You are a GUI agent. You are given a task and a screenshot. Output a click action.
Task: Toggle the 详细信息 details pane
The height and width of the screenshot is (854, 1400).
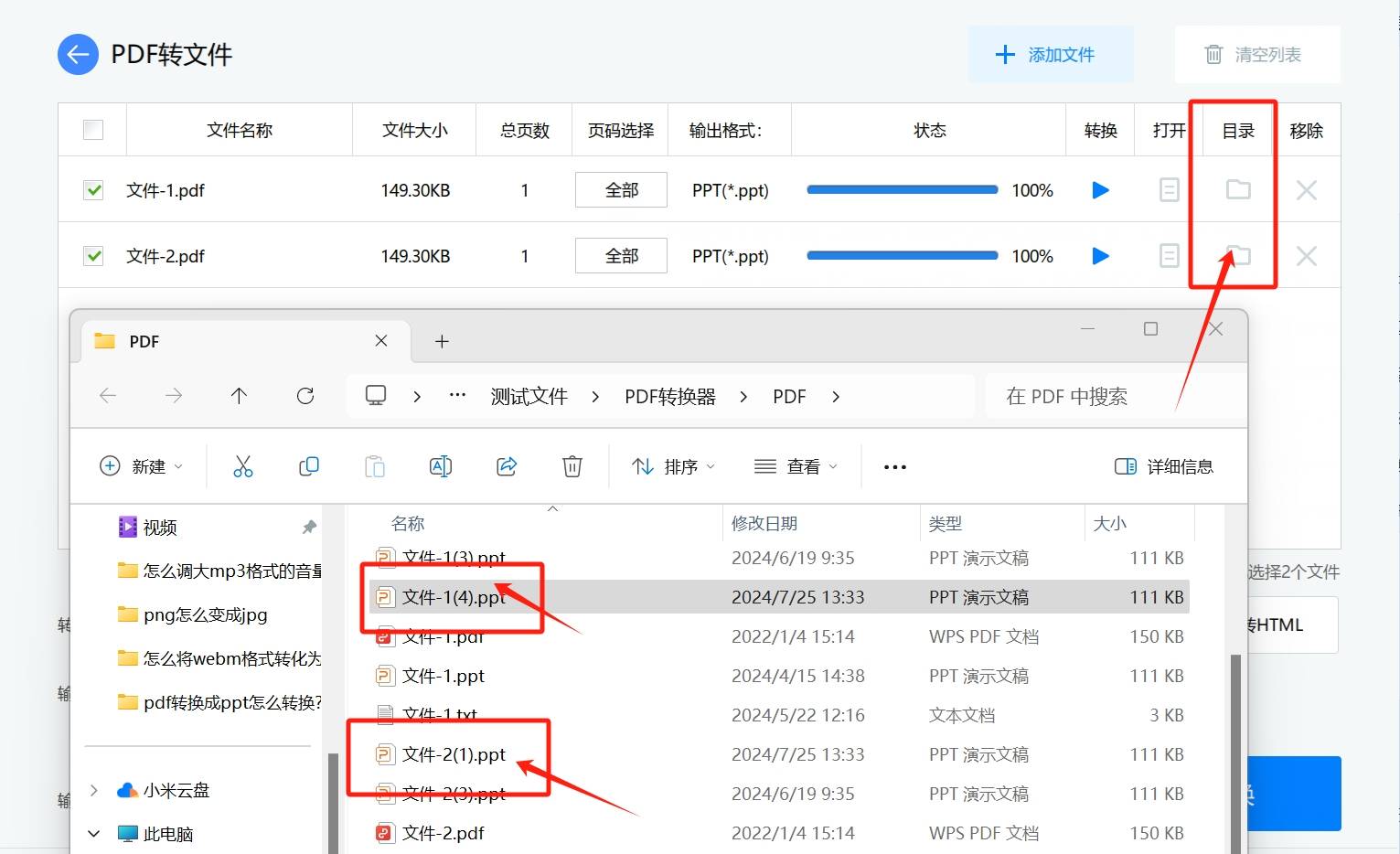tap(1164, 466)
